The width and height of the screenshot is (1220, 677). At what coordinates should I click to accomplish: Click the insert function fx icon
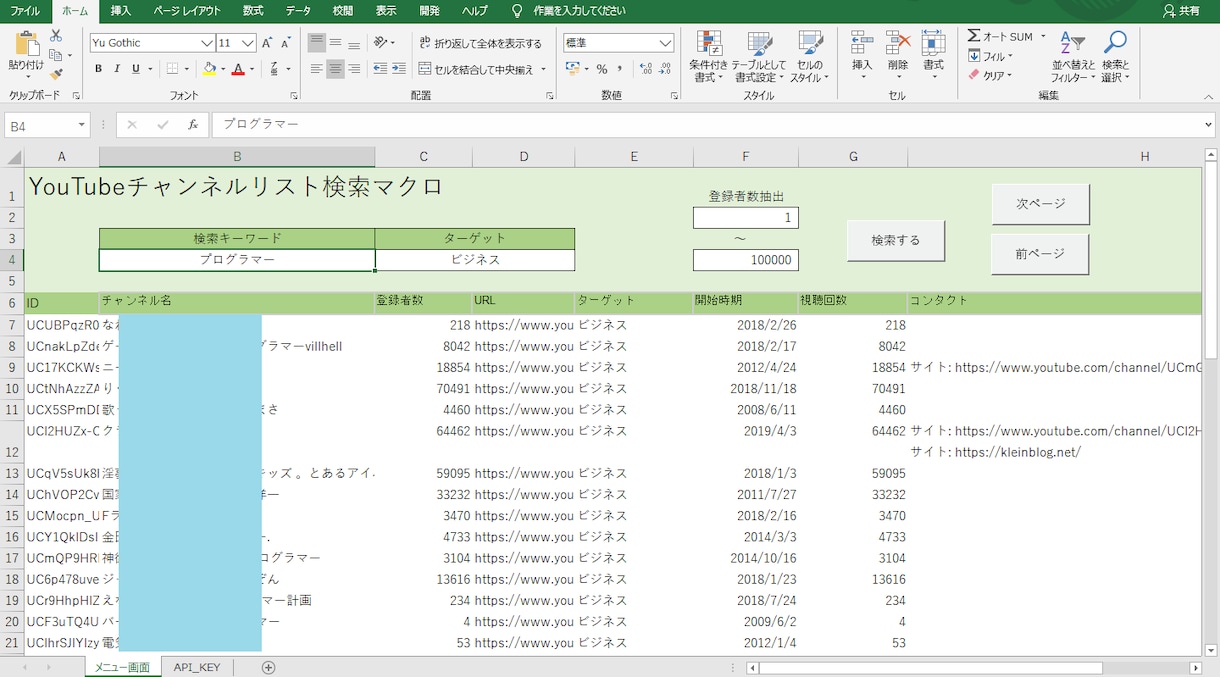tap(193, 125)
